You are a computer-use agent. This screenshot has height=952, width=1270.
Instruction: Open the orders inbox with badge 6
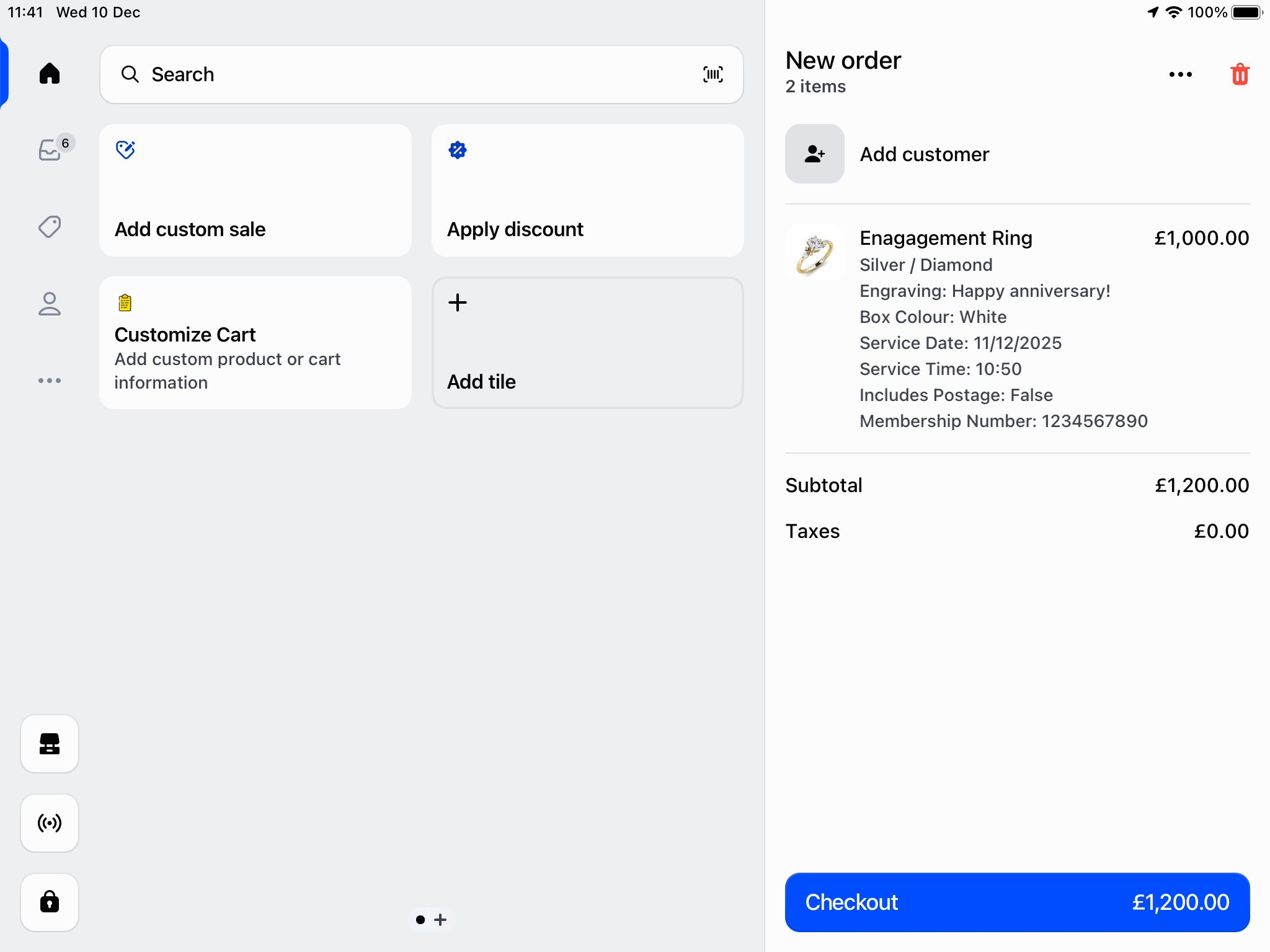51,149
